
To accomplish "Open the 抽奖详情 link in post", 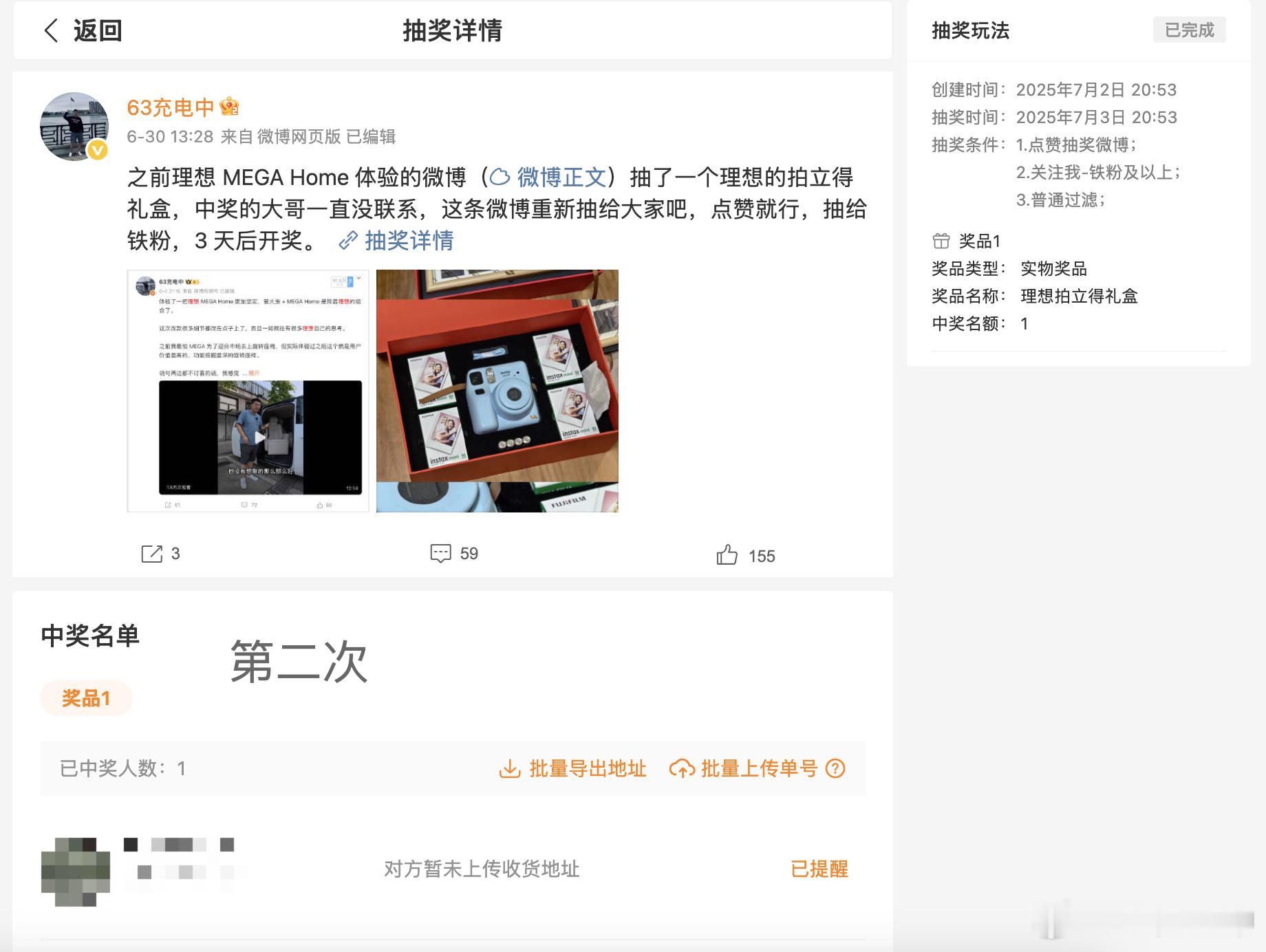I will pos(409,241).
